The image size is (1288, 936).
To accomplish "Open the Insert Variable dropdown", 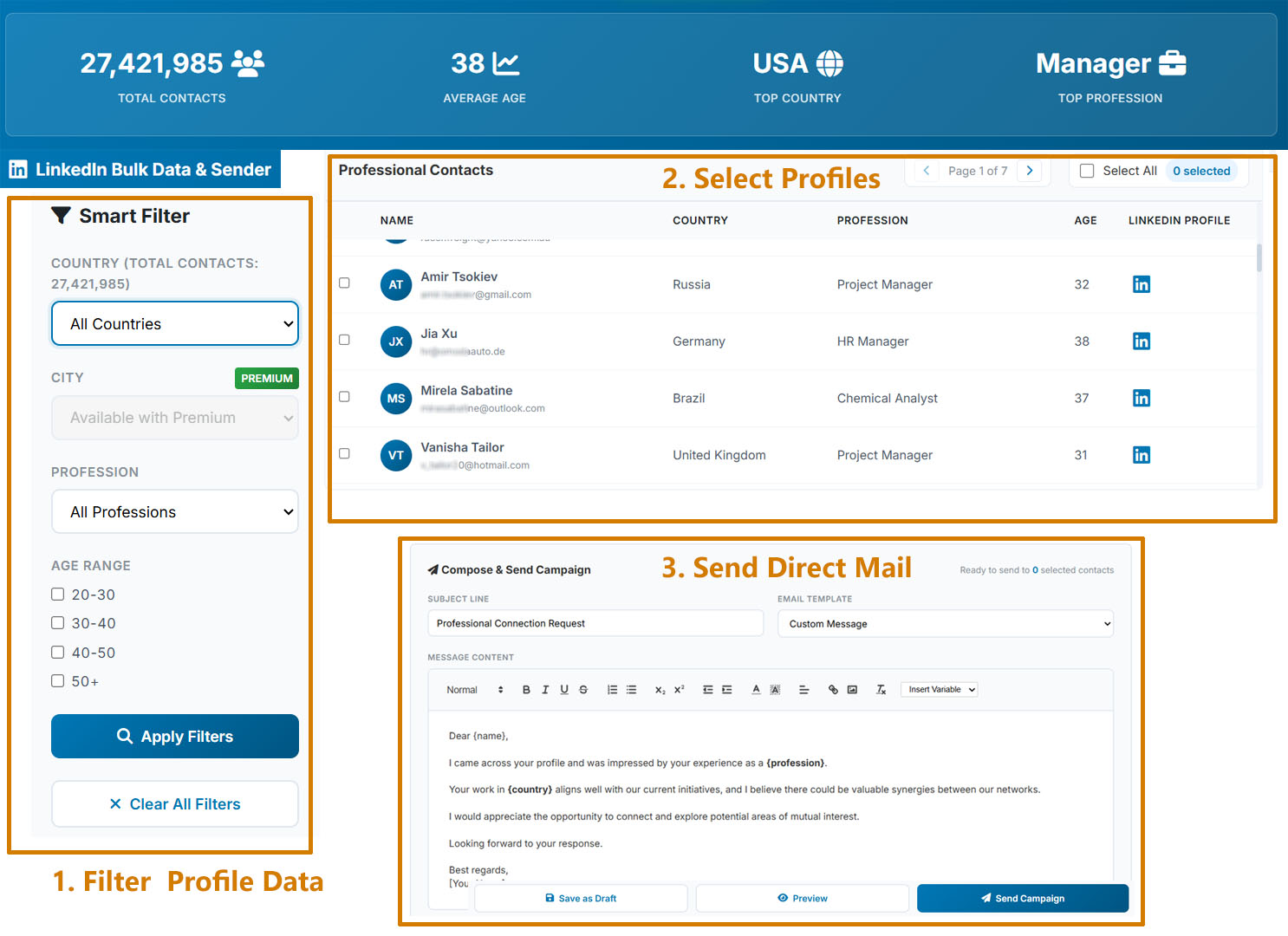I will click(x=939, y=689).
